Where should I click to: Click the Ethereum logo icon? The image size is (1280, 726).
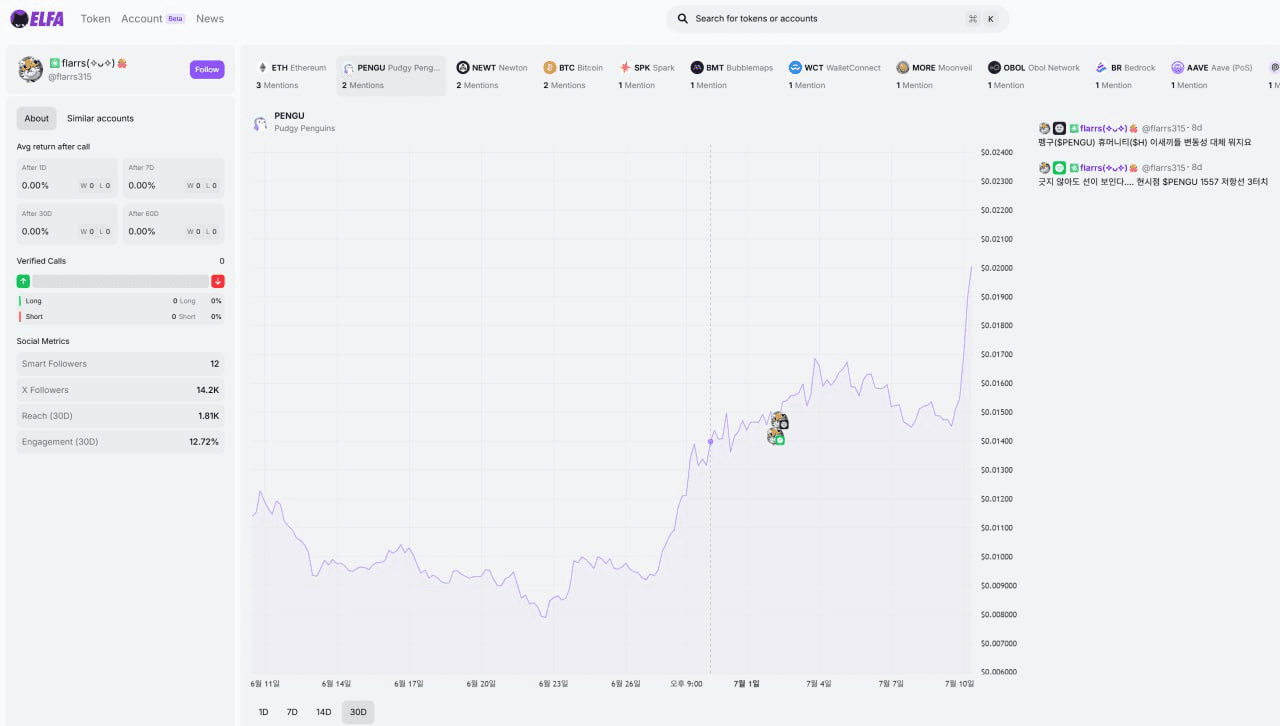click(x=263, y=68)
